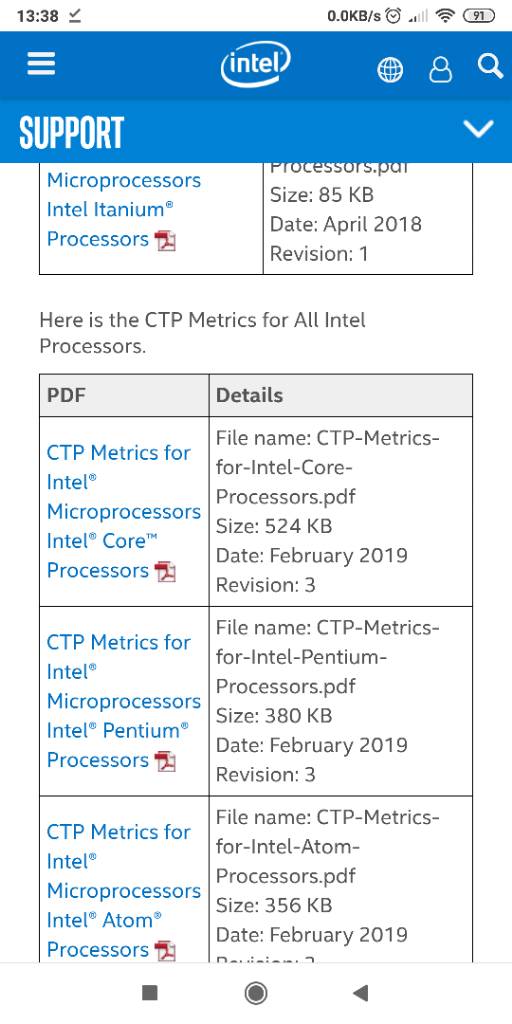The image size is (512, 1024).
Task: Tap the Atom Processors PDF icon
Action: 165,951
